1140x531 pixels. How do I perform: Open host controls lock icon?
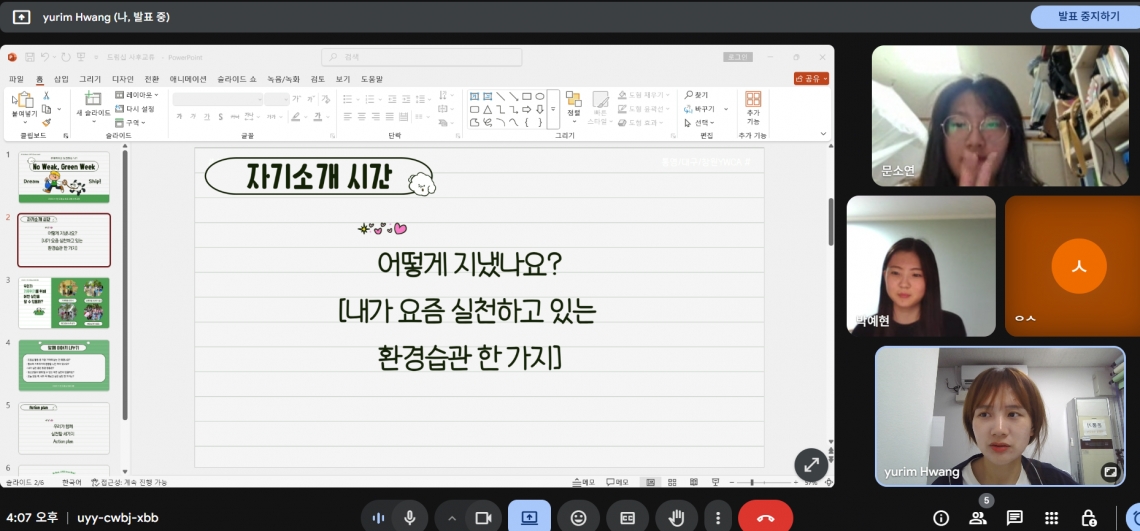pyautogui.click(x=1088, y=518)
